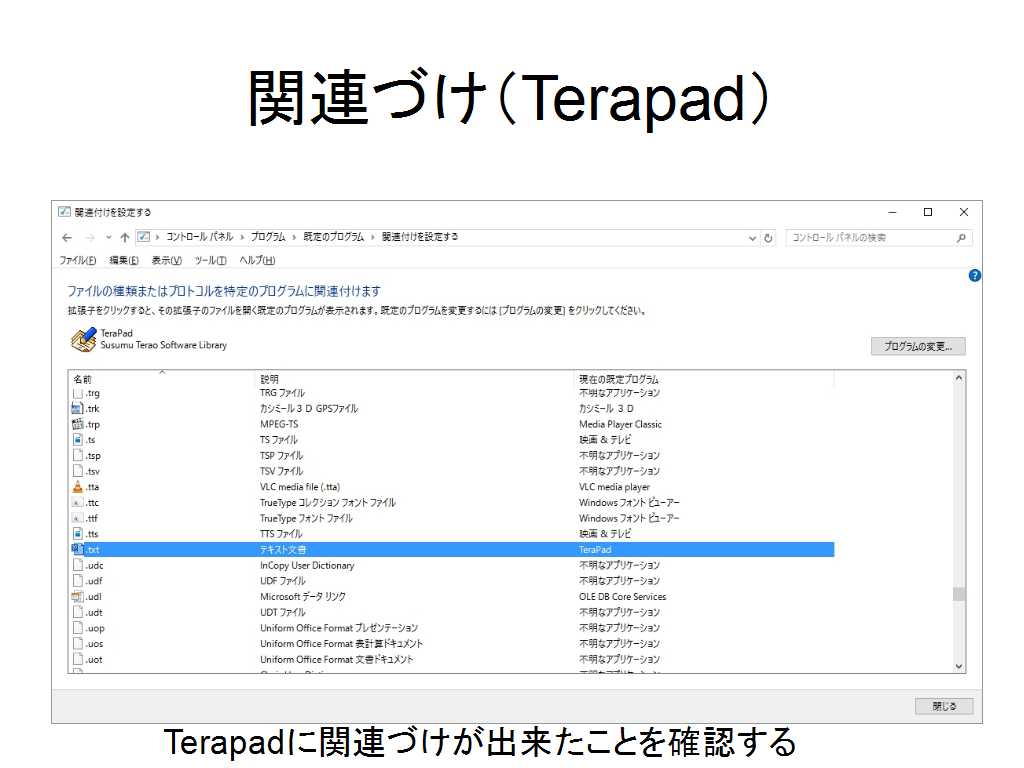1024x768 pixels.
Task: Open the ファイル(F) menu
Action: 77,260
